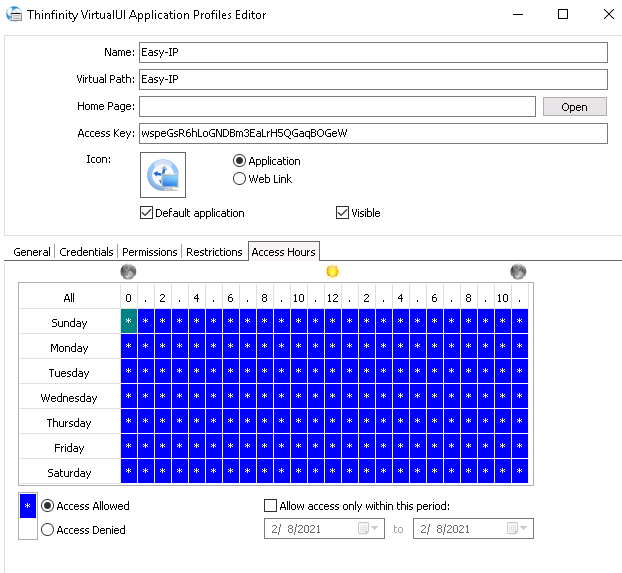Viewport: 622px width, 573px height.
Task: Click the first hour 10 column header
Action: pyautogui.click(x=298, y=298)
